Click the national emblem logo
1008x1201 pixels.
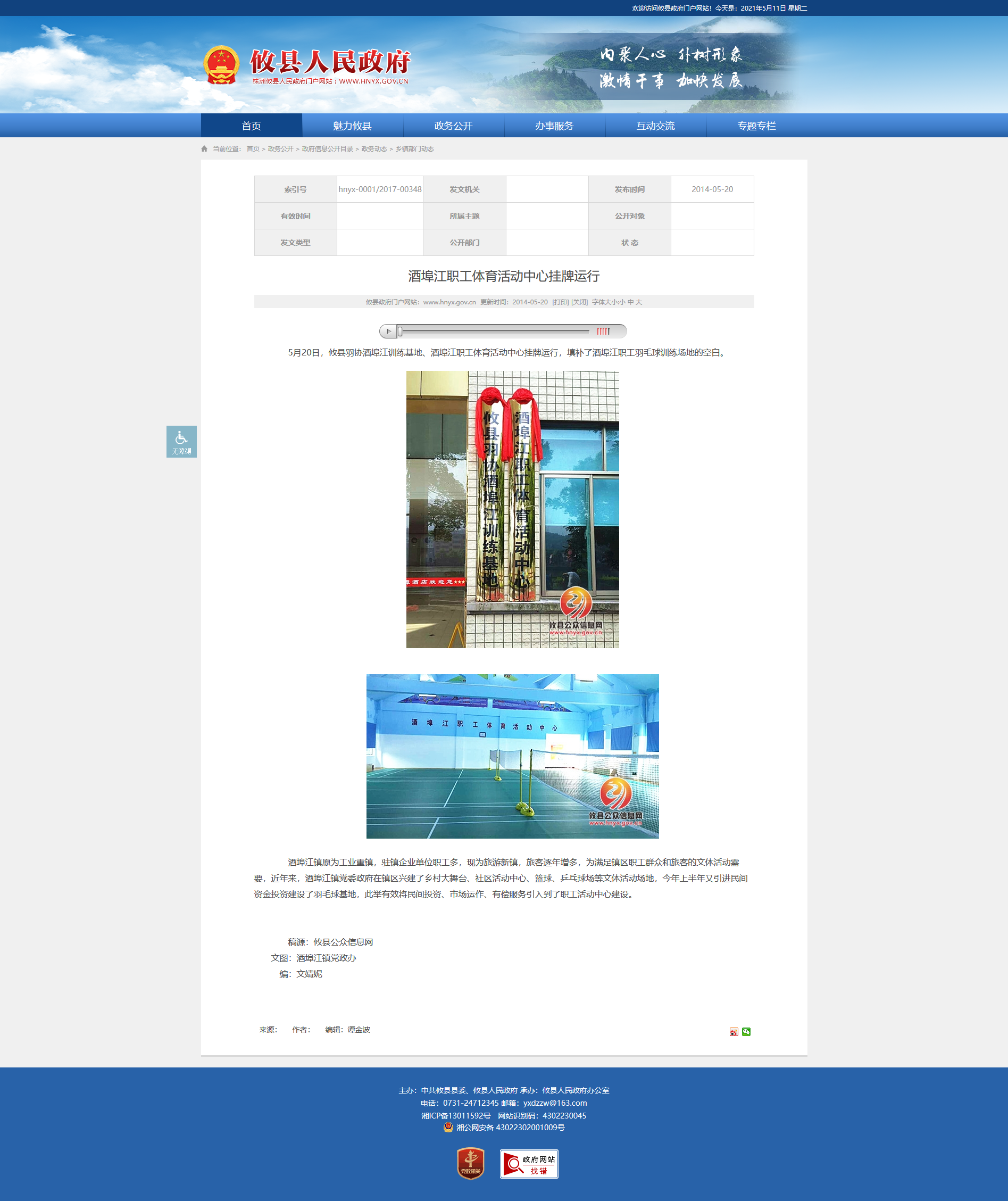coord(221,65)
